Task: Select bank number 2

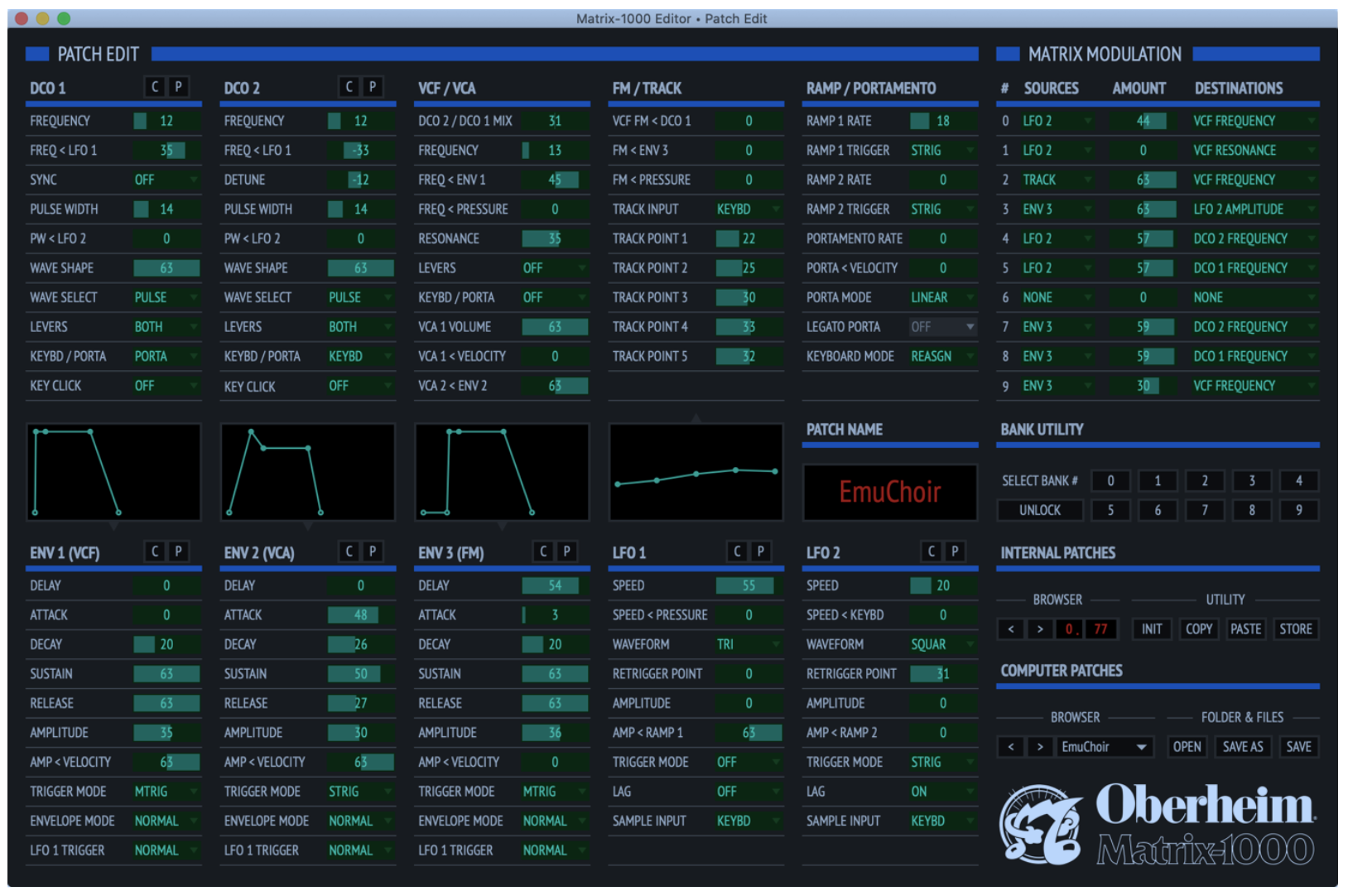Action: [1205, 481]
